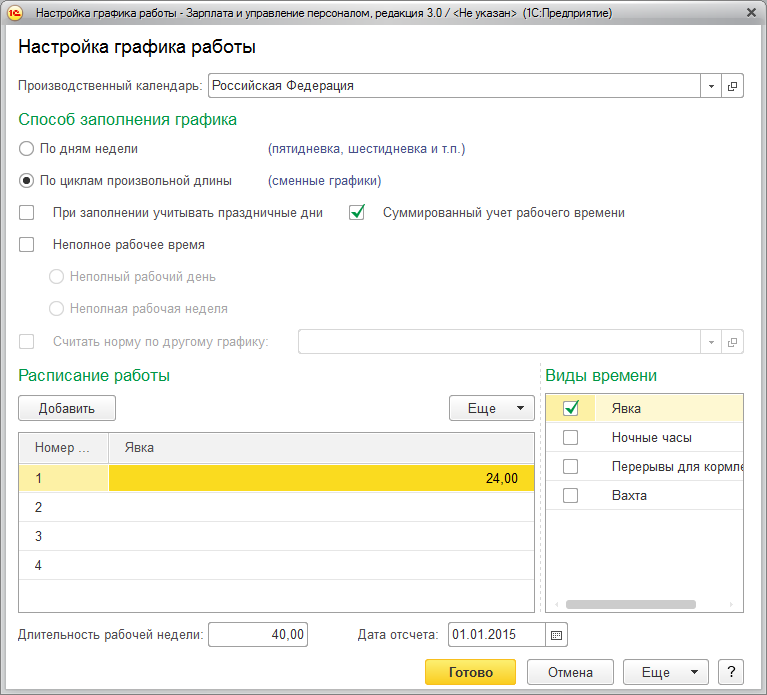Click the calendar picker icon for Дата отсчета
767x695 pixels.
557,634
